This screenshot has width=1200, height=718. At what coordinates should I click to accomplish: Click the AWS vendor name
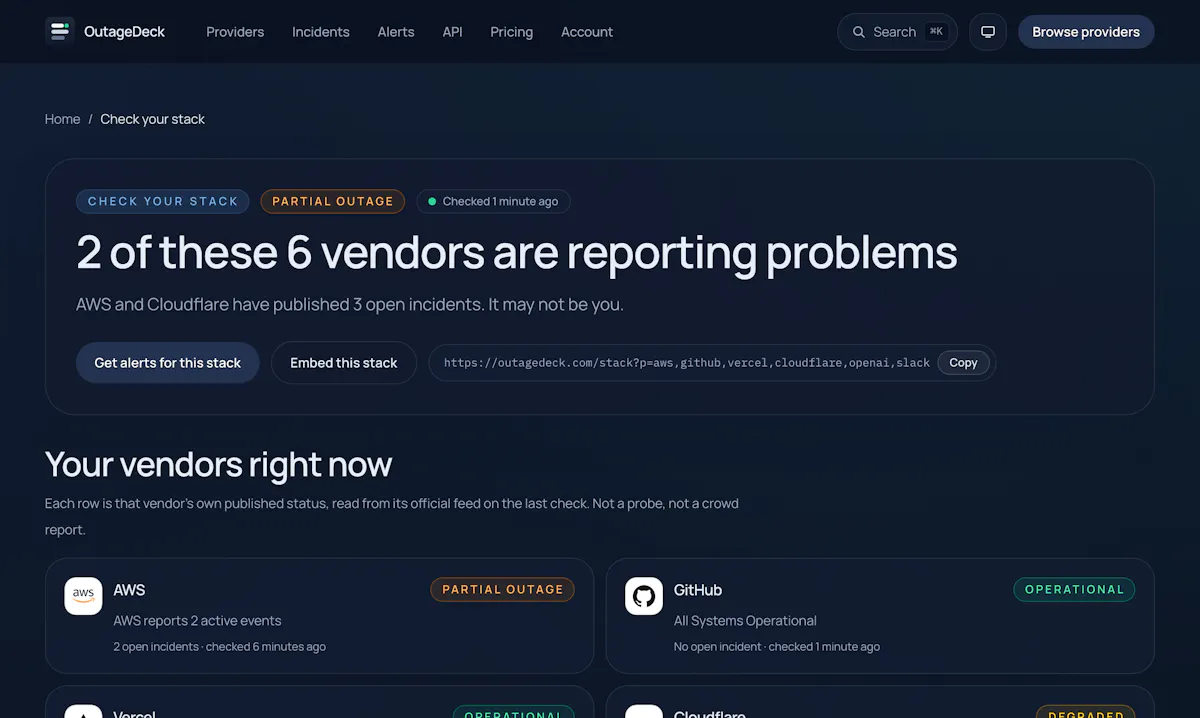(129, 590)
